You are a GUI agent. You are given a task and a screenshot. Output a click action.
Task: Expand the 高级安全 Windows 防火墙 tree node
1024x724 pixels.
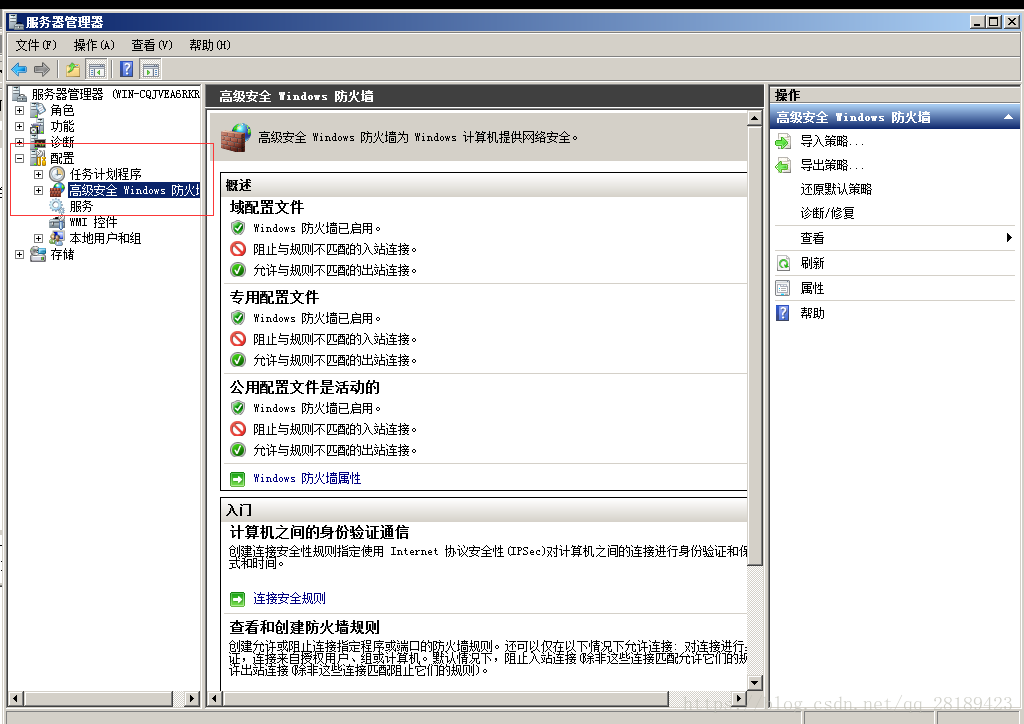(x=39, y=191)
